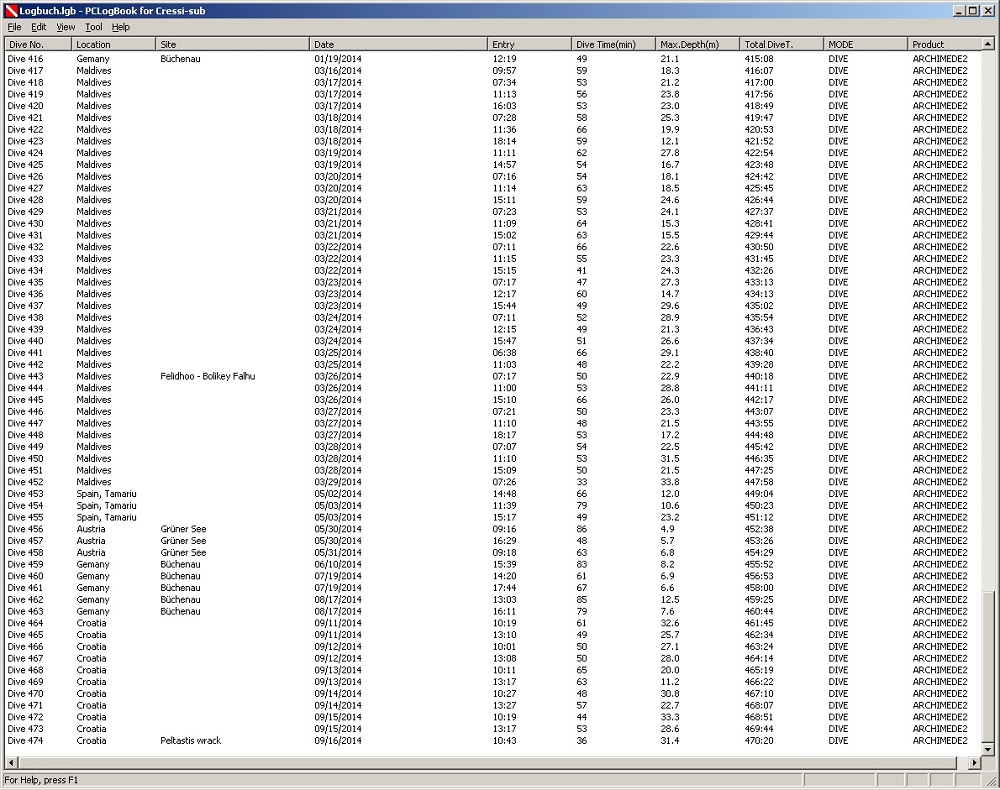Click the entry time 06:38 in the Dive 441 row
1000x790 pixels.
(504, 353)
